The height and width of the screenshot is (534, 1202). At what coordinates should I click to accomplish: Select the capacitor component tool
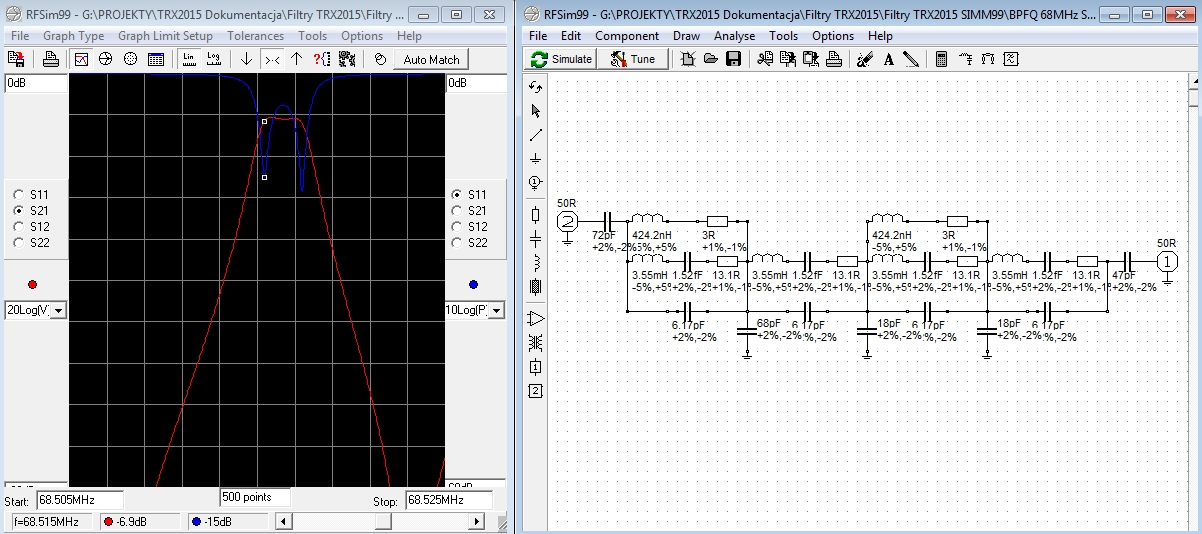[x=535, y=239]
